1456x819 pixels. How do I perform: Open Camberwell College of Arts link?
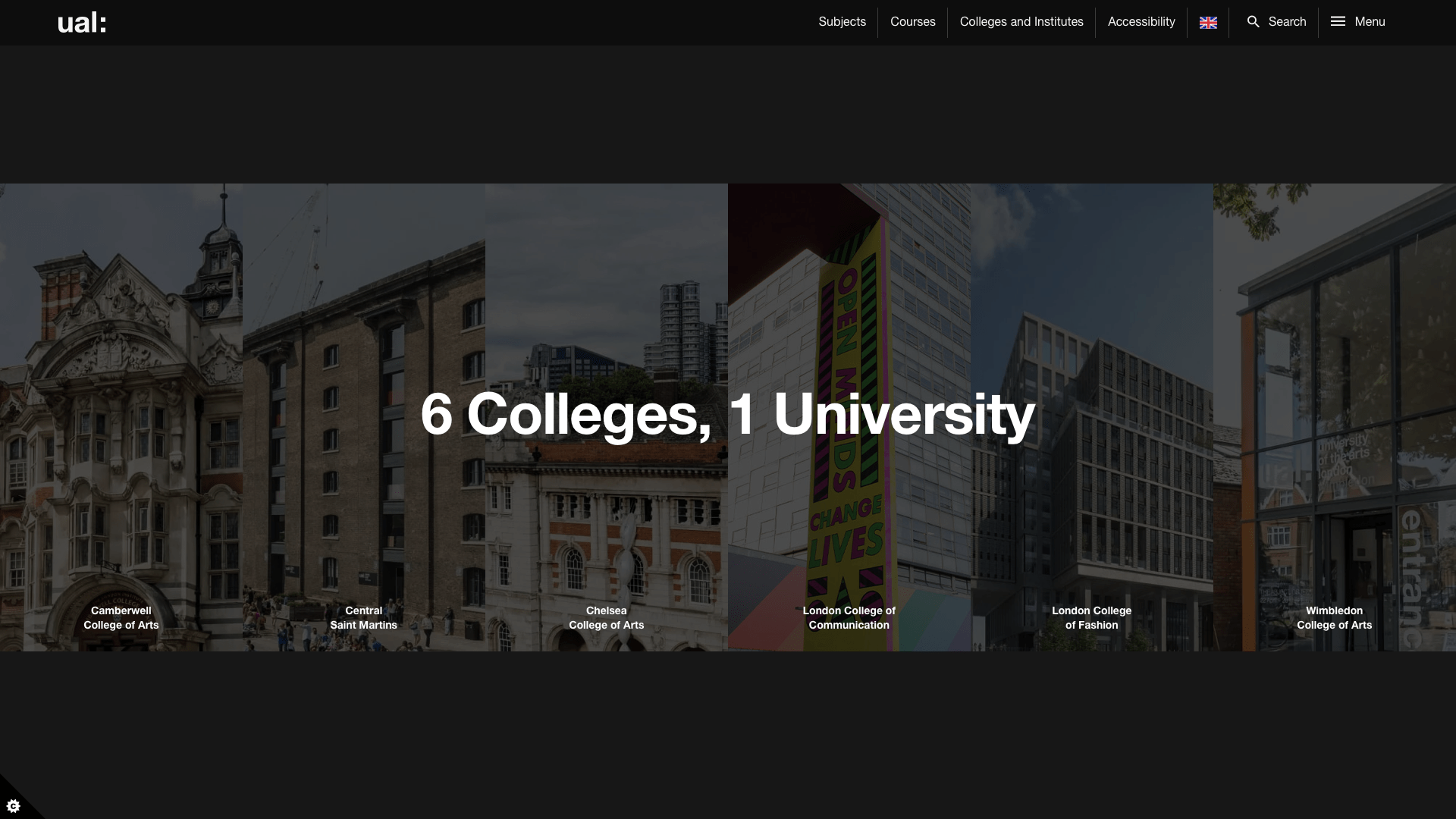coord(121,618)
